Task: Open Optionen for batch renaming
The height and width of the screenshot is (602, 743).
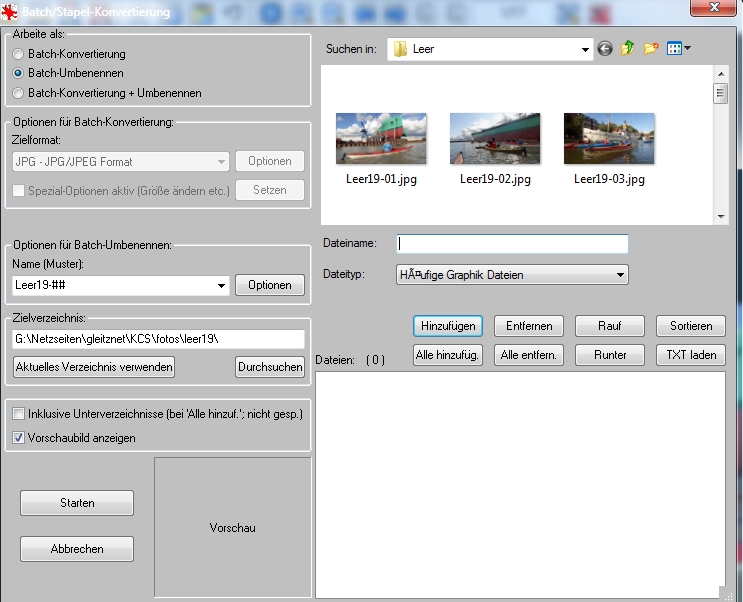Action: [x=270, y=285]
